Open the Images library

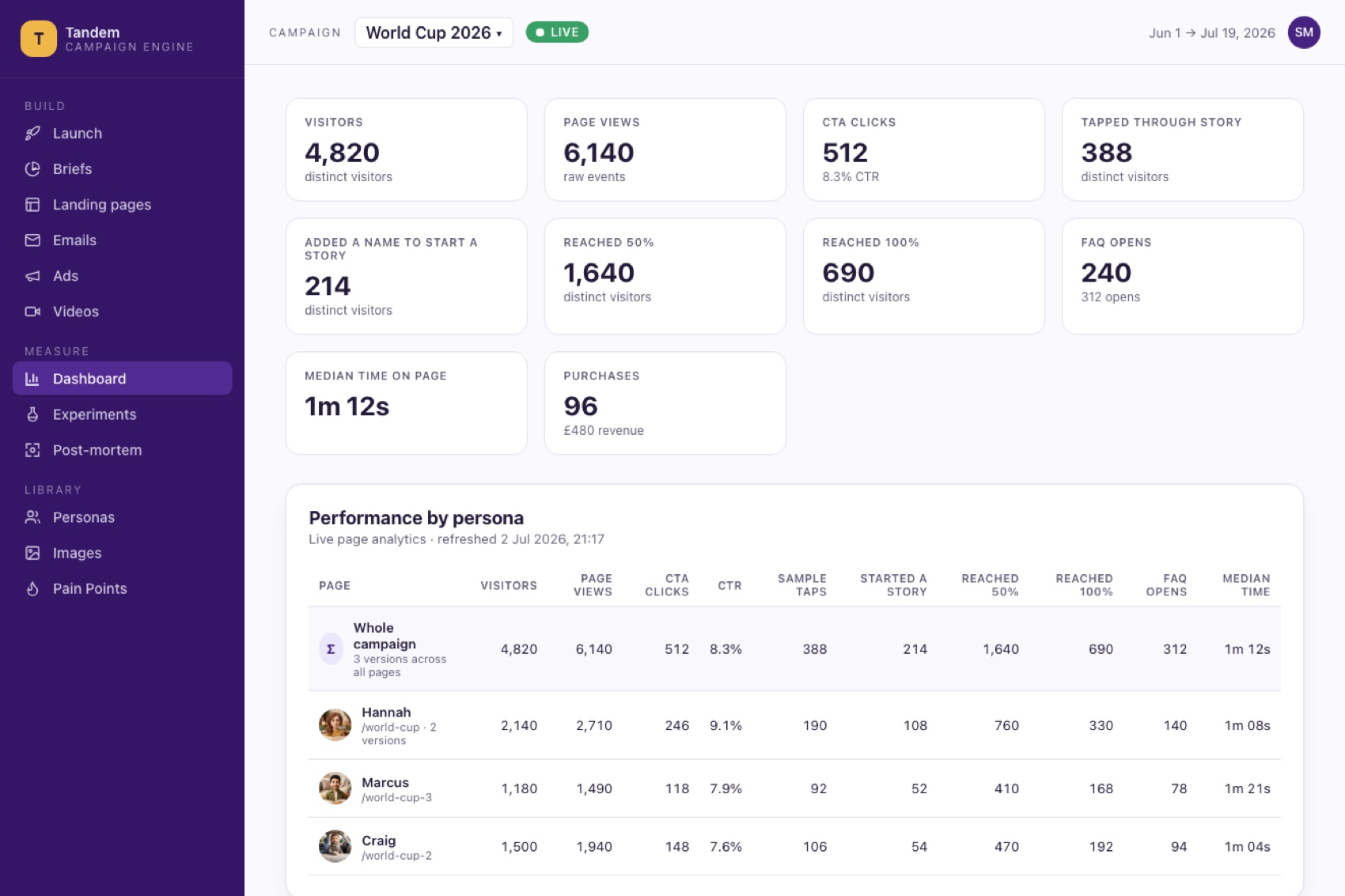(x=123, y=553)
